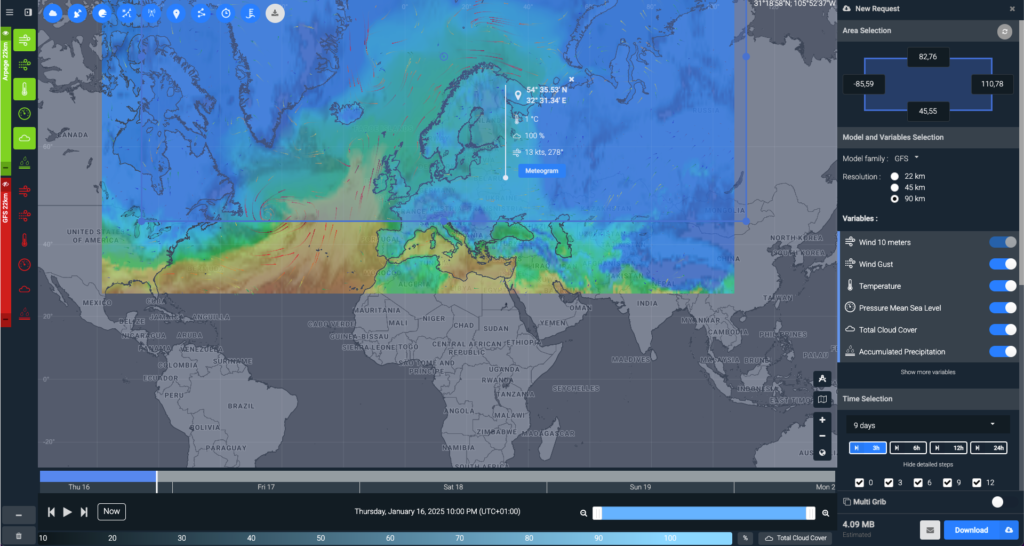Image resolution: width=1024 pixels, height=546 pixels.
Task: Toggle the side panel layout icon
Action: point(27,12)
